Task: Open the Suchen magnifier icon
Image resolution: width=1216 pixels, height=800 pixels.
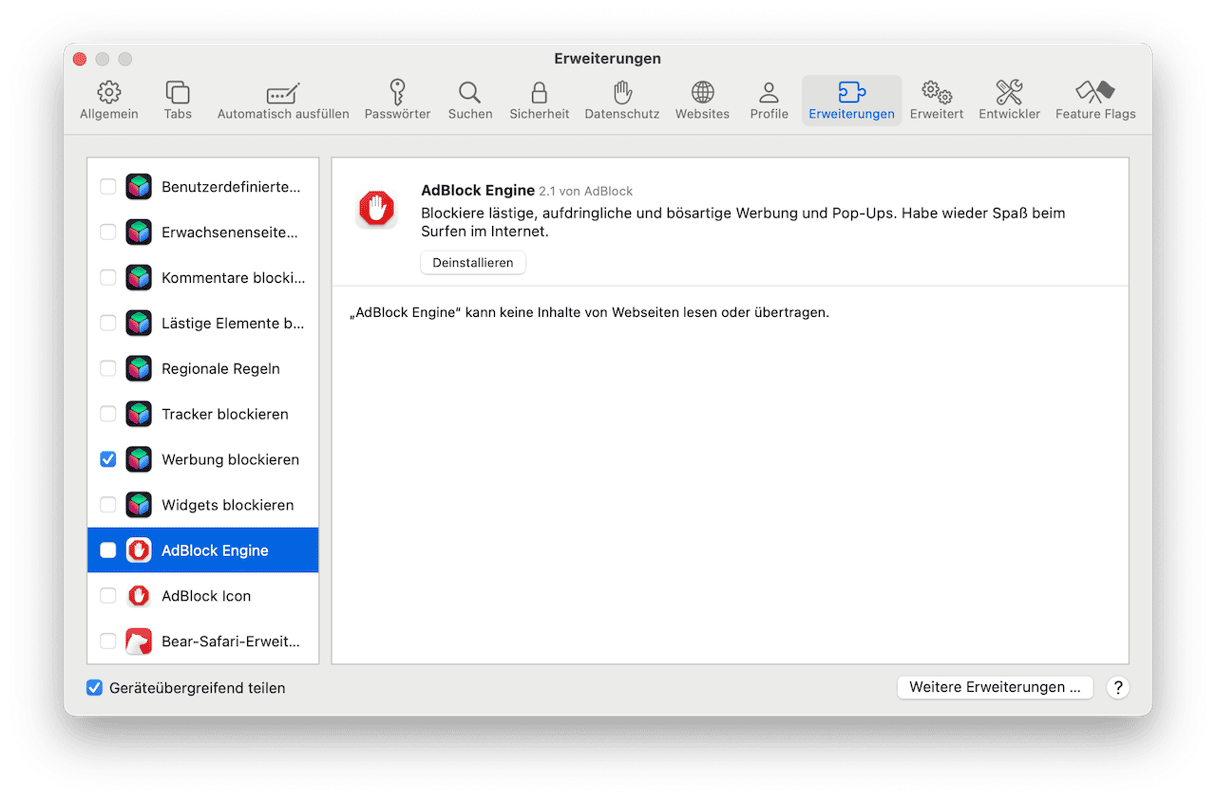Action: pos(470,92)
